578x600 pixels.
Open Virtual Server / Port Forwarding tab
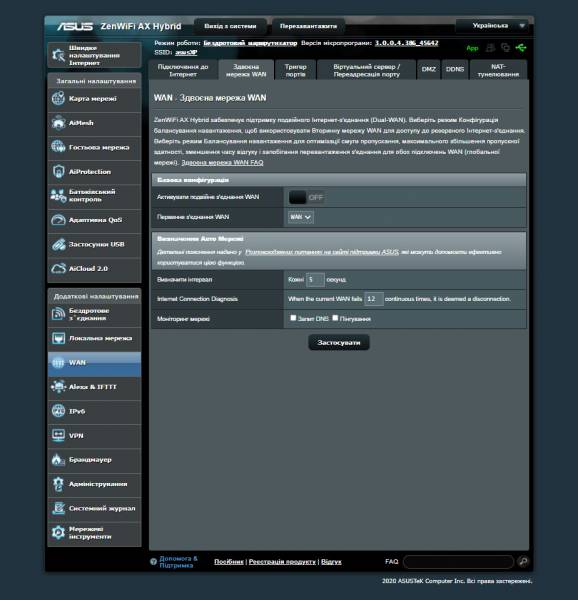366,70
